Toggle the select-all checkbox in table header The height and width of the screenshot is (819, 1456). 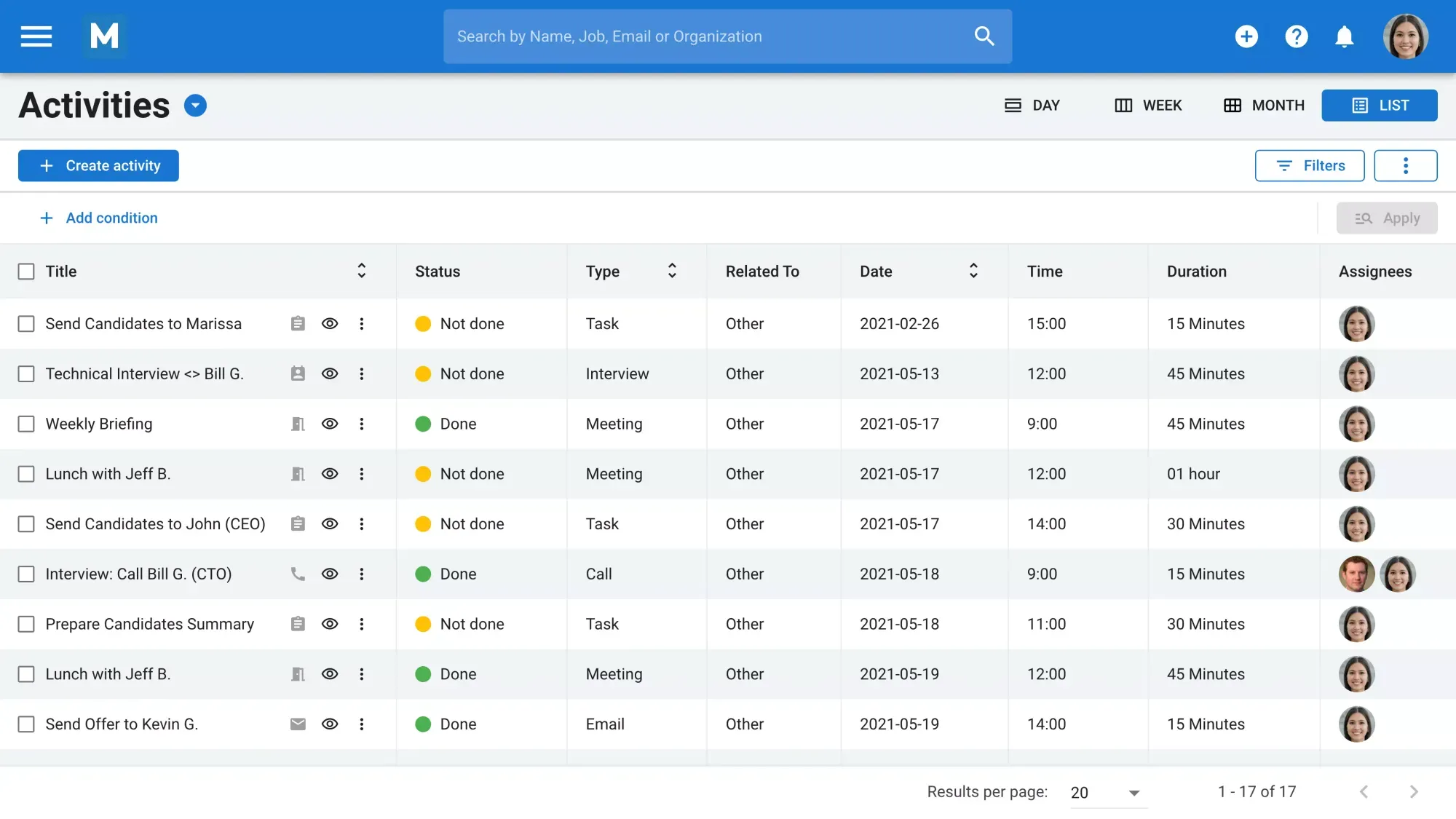[26, 271]
